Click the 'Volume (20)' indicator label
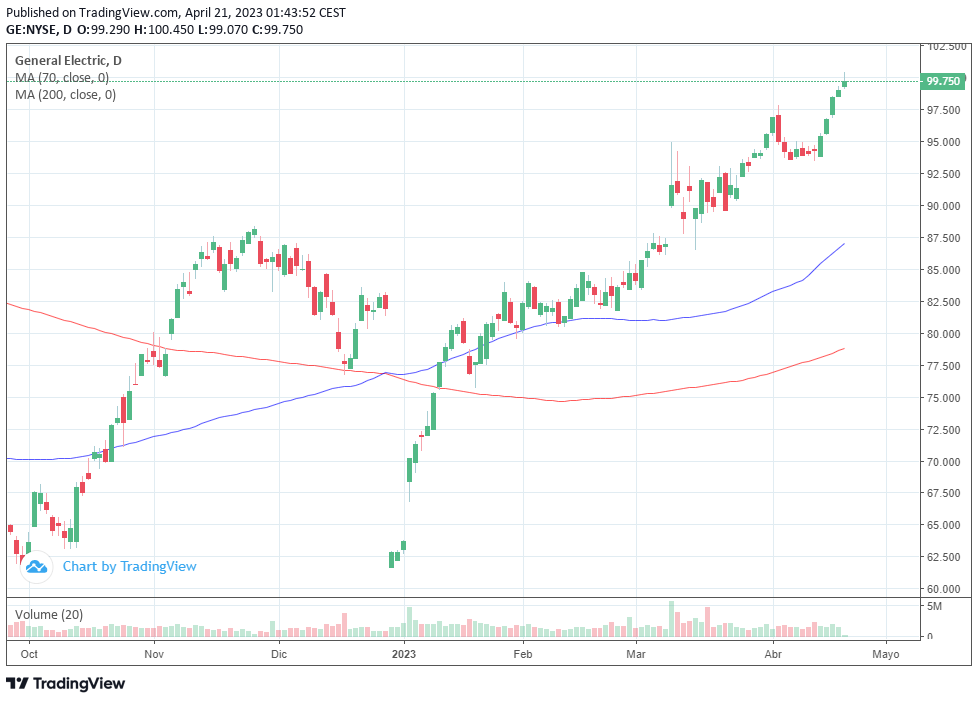This screenshot has height=702, width=978. (49, 614)
